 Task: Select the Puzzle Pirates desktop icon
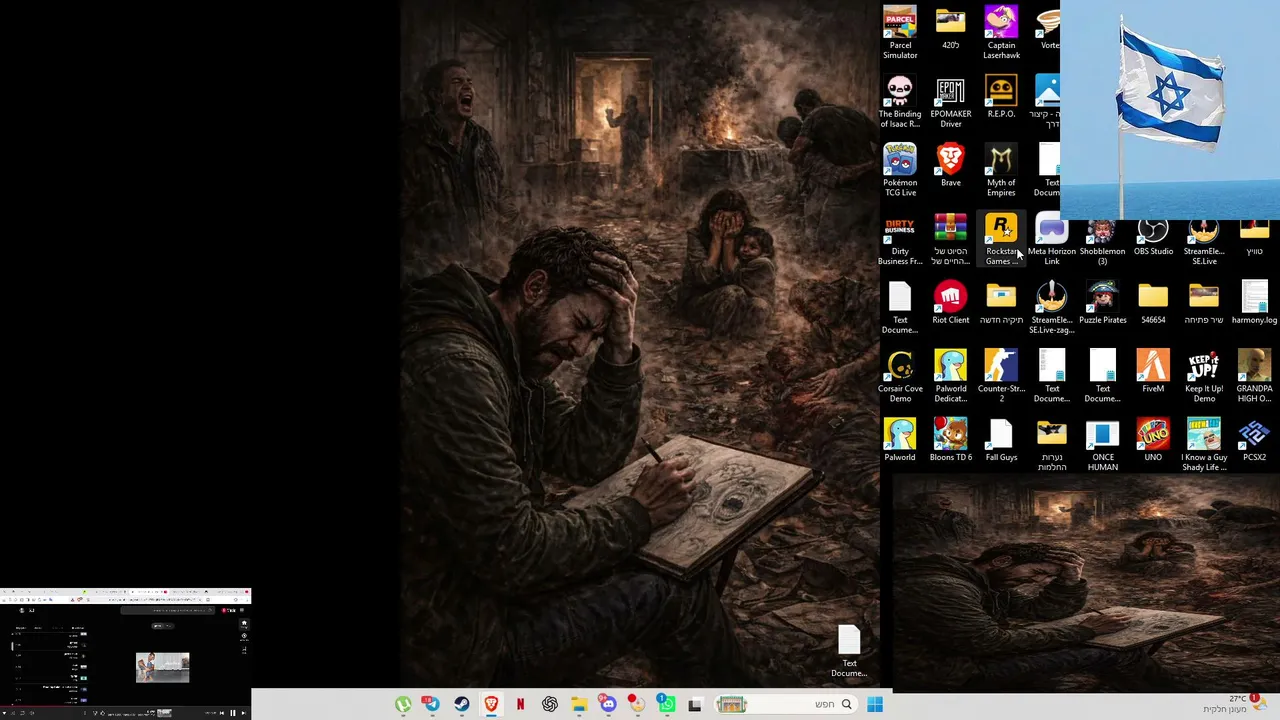[x=1103, y=303]
